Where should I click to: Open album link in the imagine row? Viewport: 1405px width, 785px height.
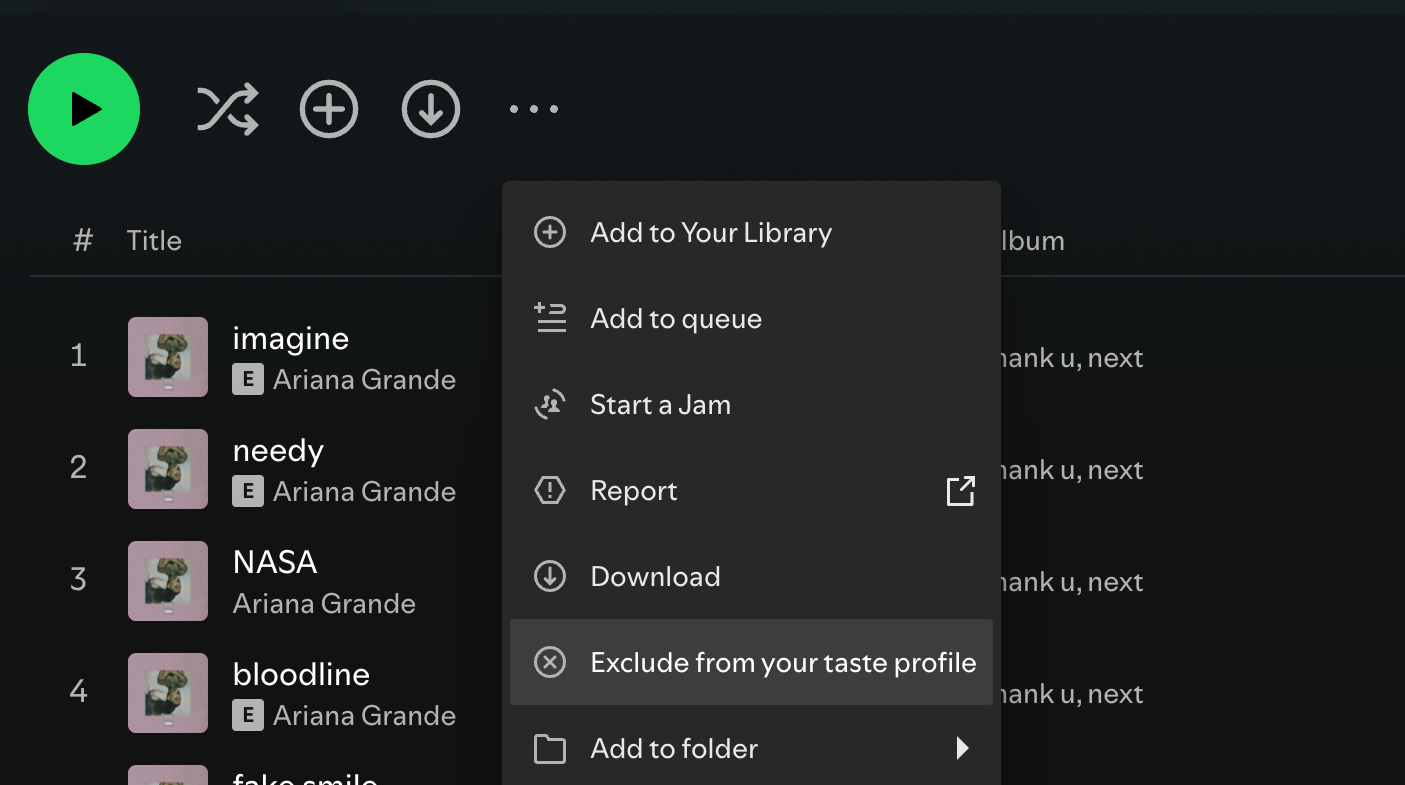[x=1072, y=358]
